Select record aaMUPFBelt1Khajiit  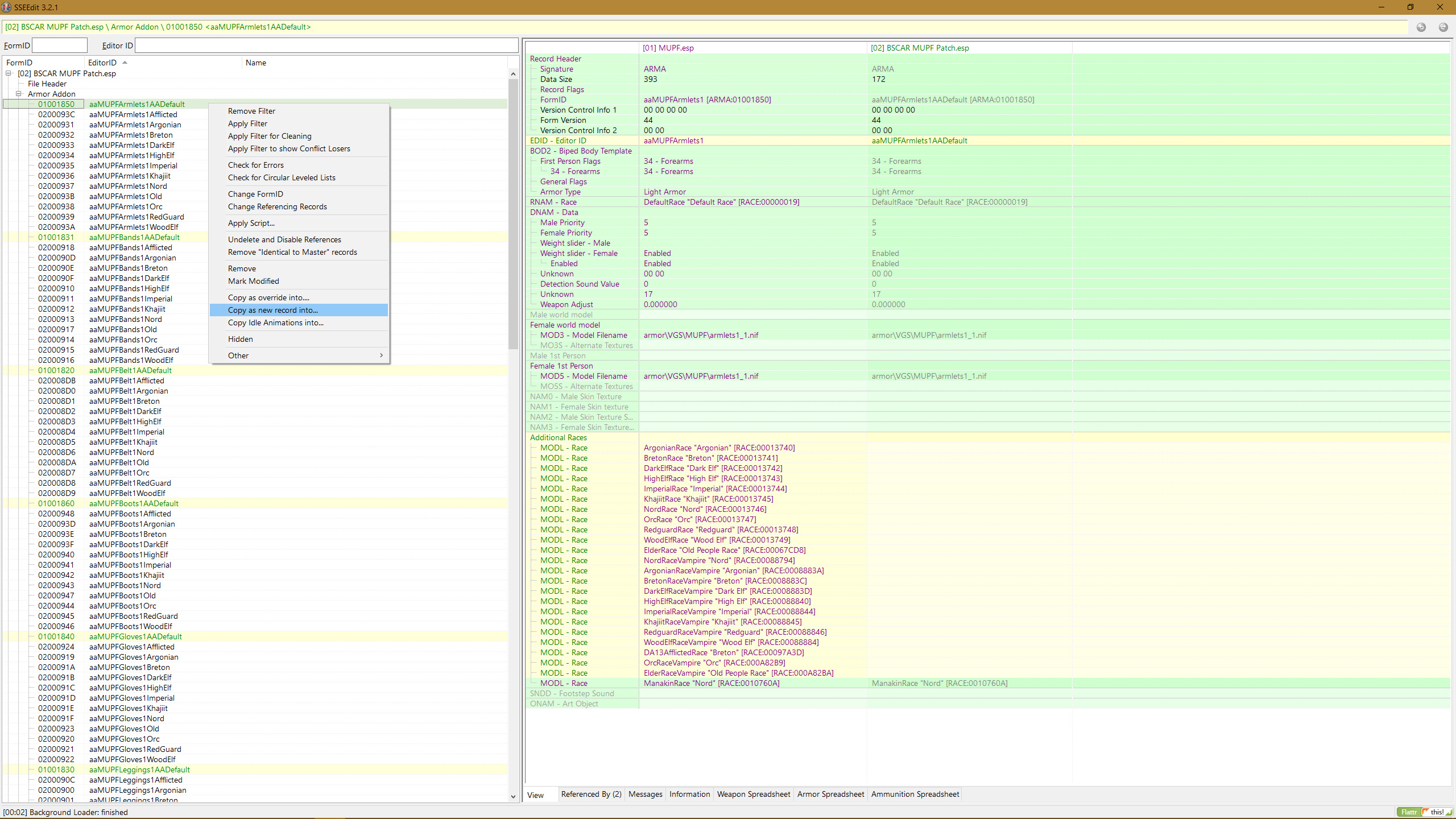click(123, 442)
